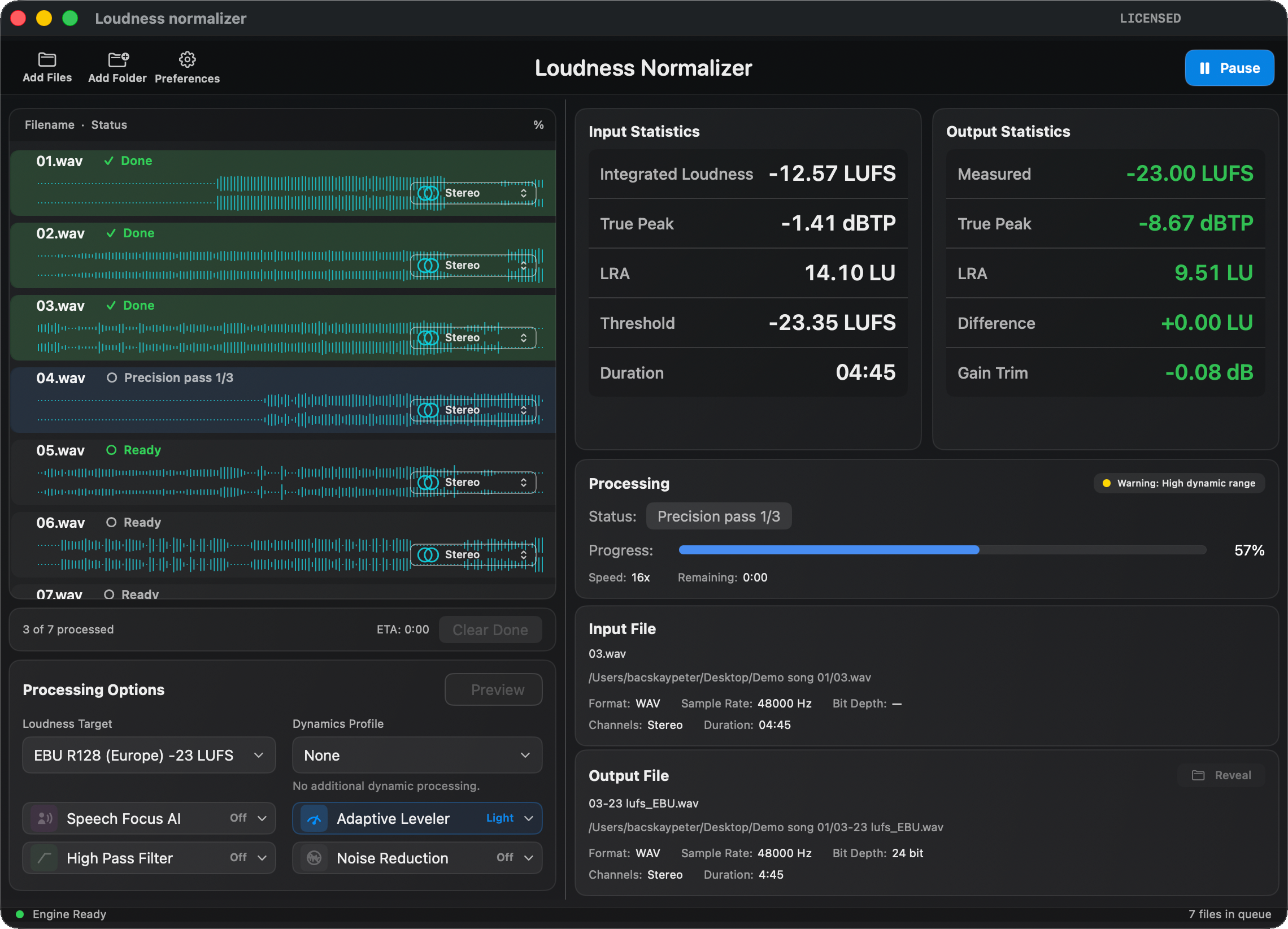Click the Speech Focus AI icon

click(44, 818)
